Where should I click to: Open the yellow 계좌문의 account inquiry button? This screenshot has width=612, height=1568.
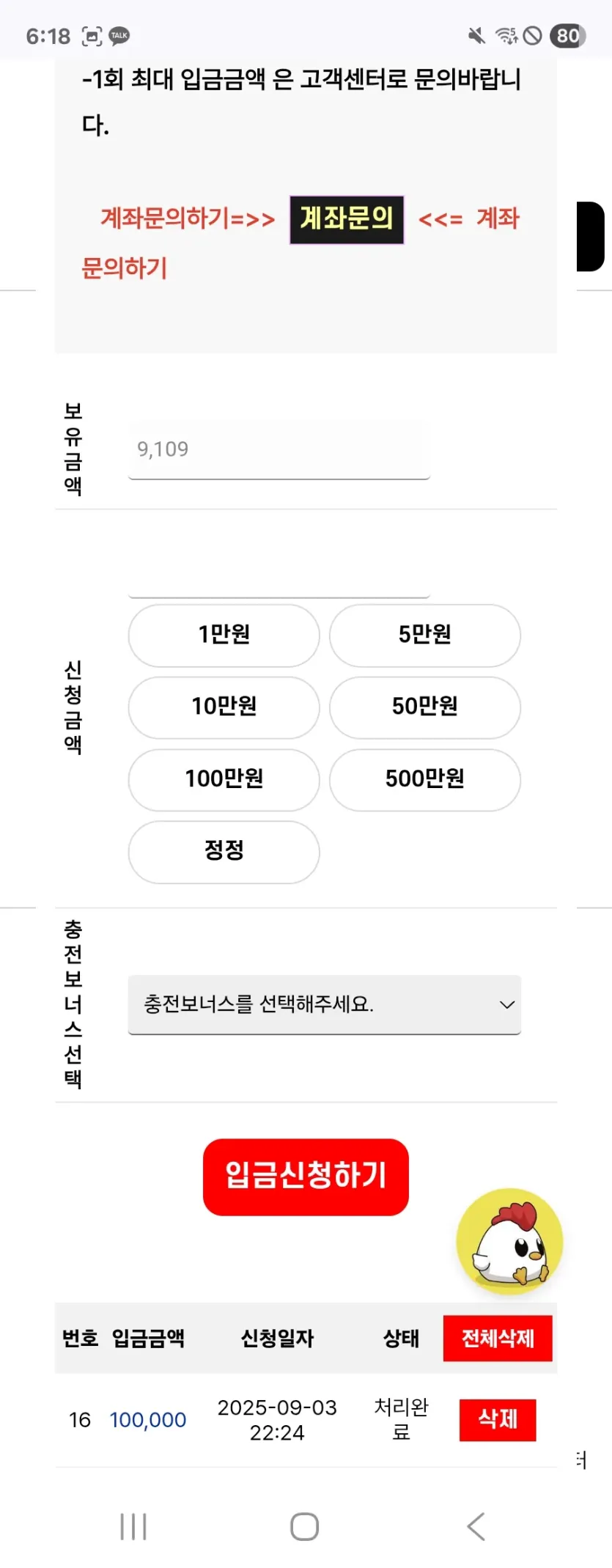pos(347,219)
